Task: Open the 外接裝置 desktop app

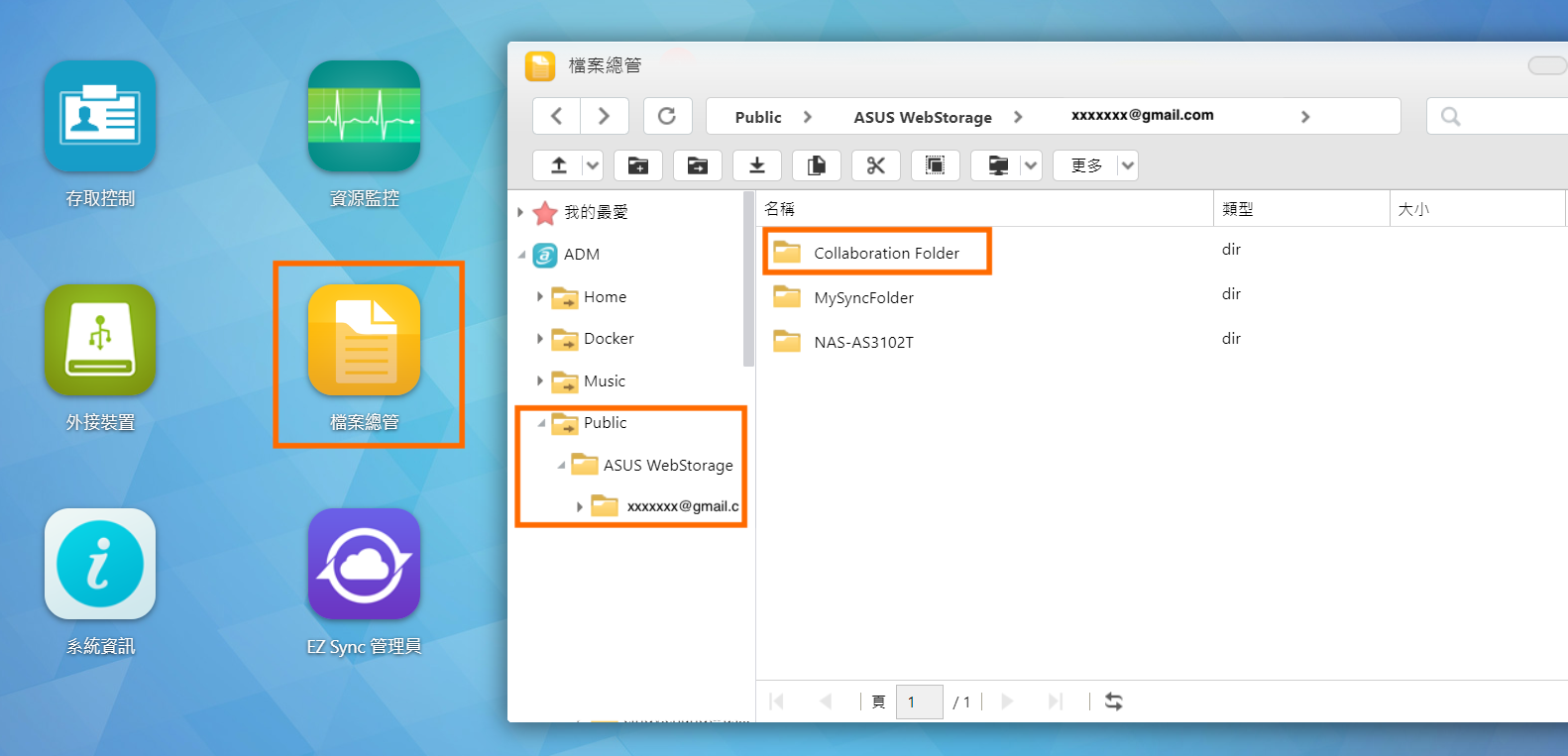Action: click(100, 341)
